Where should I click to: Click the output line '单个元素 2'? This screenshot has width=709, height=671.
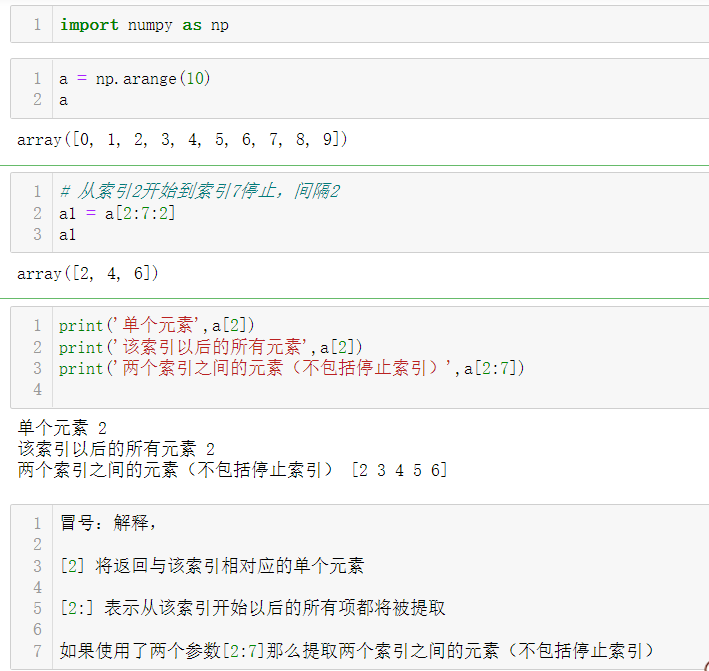(62, 428)
